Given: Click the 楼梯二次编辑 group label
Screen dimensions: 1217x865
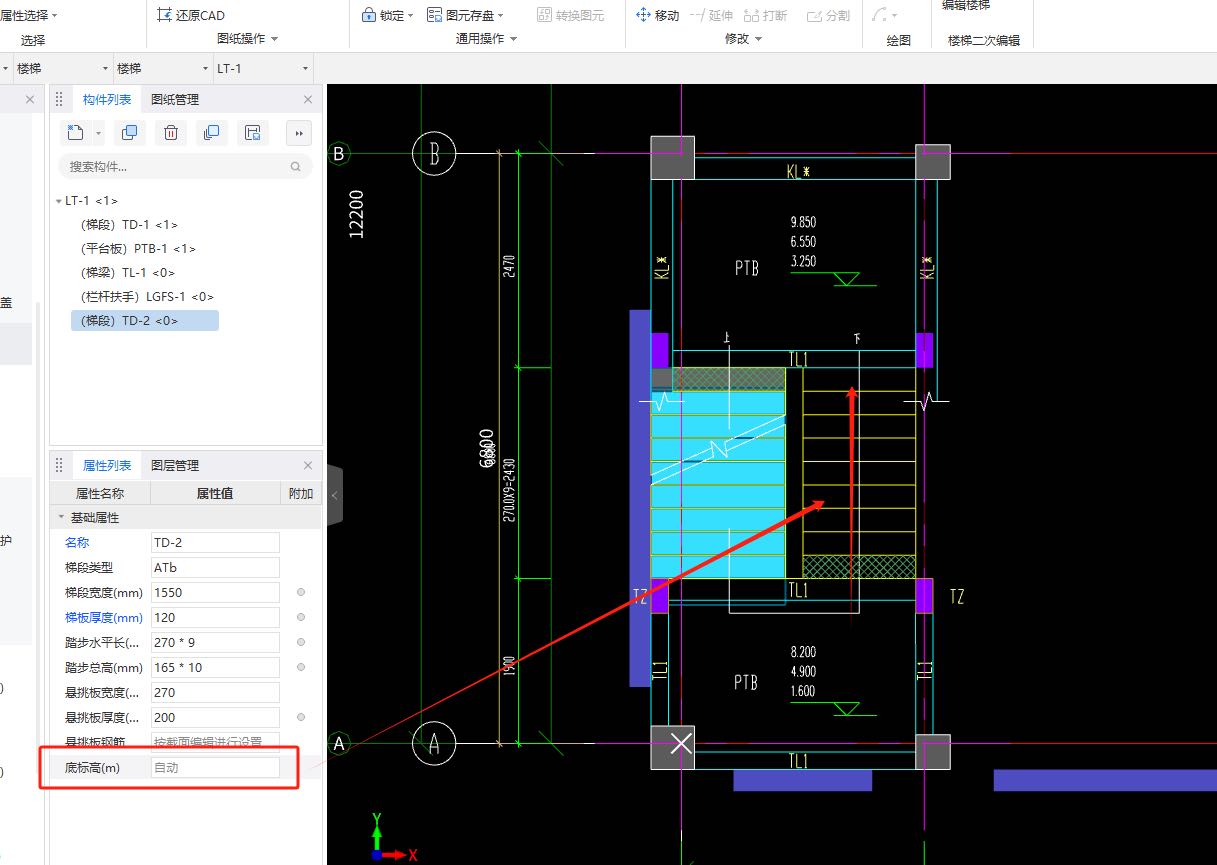Looking at the screenshot, I should (984, 40).
